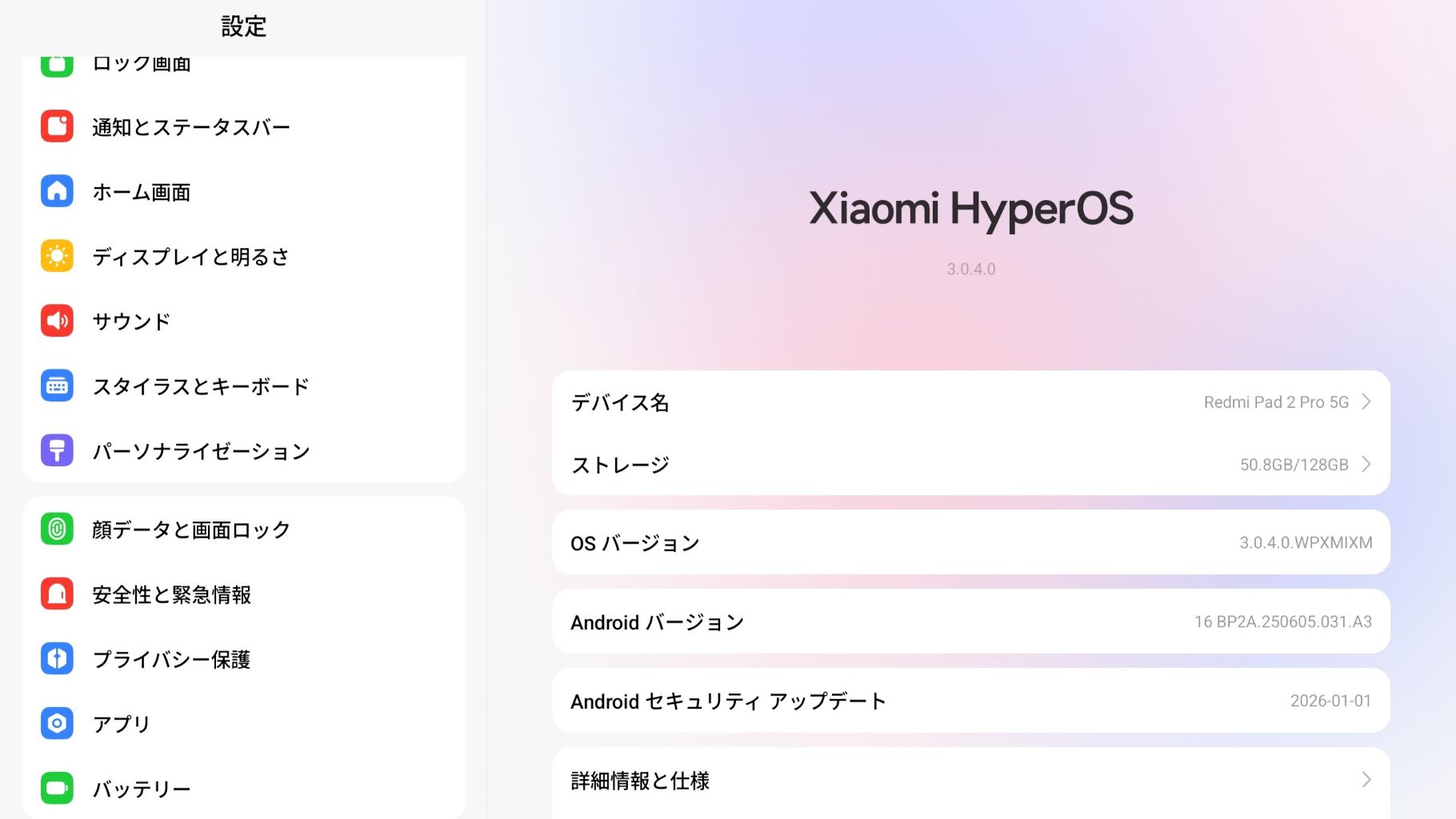Tap the purple Personalization brush icon
Image resolution: width=1456 pixels, height=819 pixels.
tap(57, 451)
